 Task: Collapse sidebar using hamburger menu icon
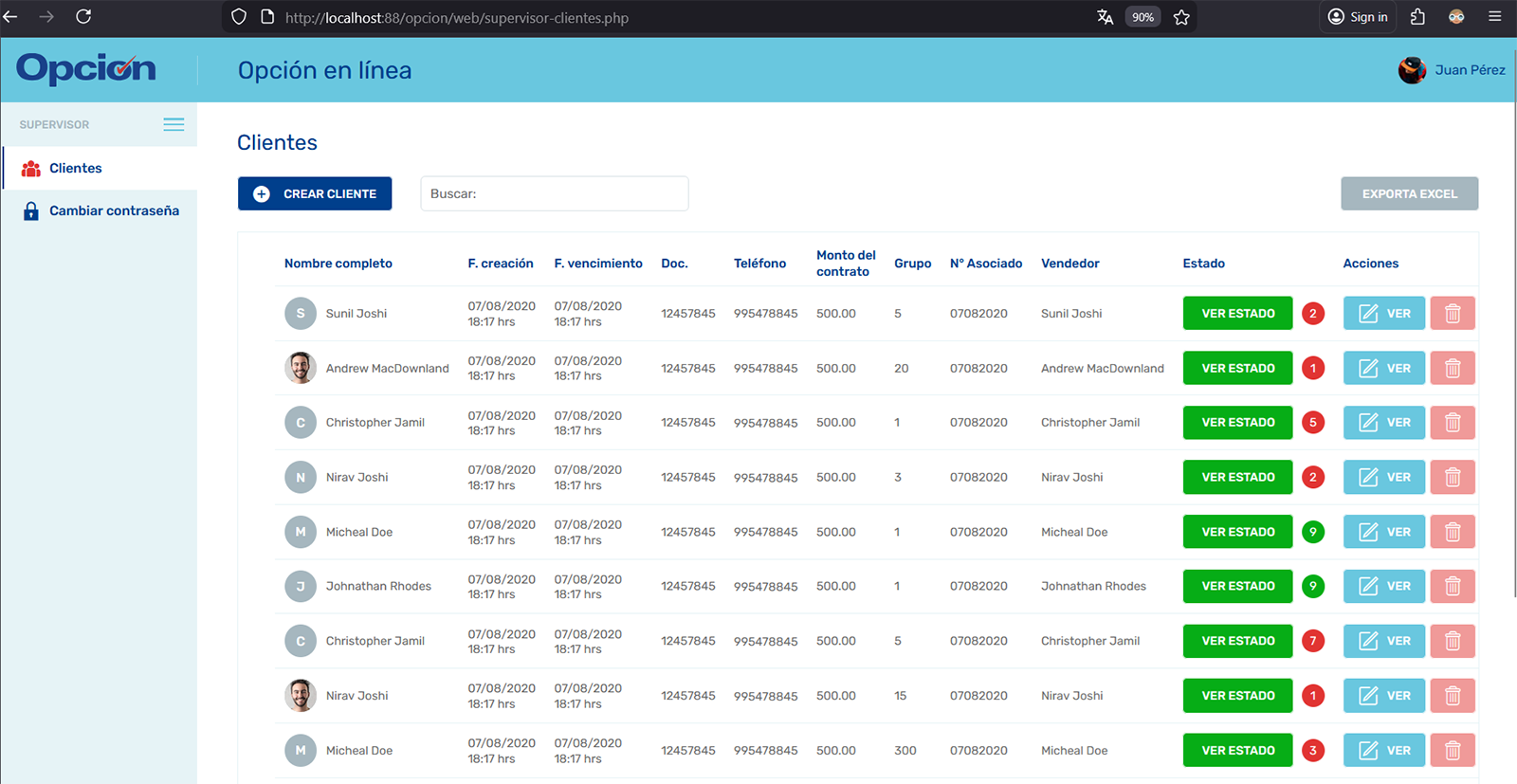[x=174, y=124]
